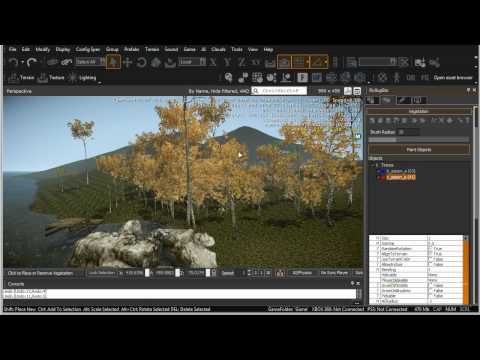This screenshot has height=360, width=480.
Task: Open the Prefabs menu
Action: click(x=132, y=49)
